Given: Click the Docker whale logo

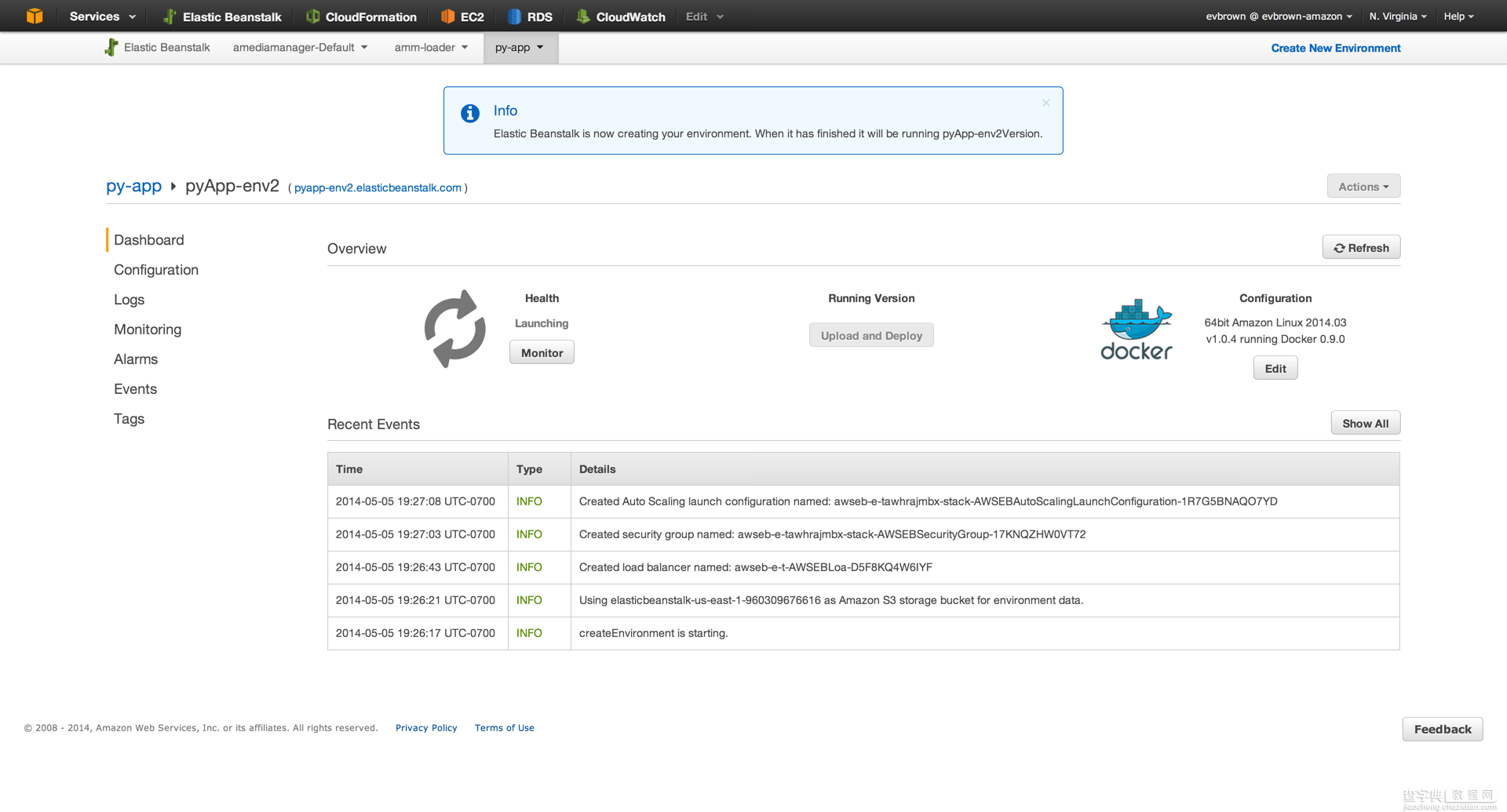Looking at the screenshot, I should 1137,330.
